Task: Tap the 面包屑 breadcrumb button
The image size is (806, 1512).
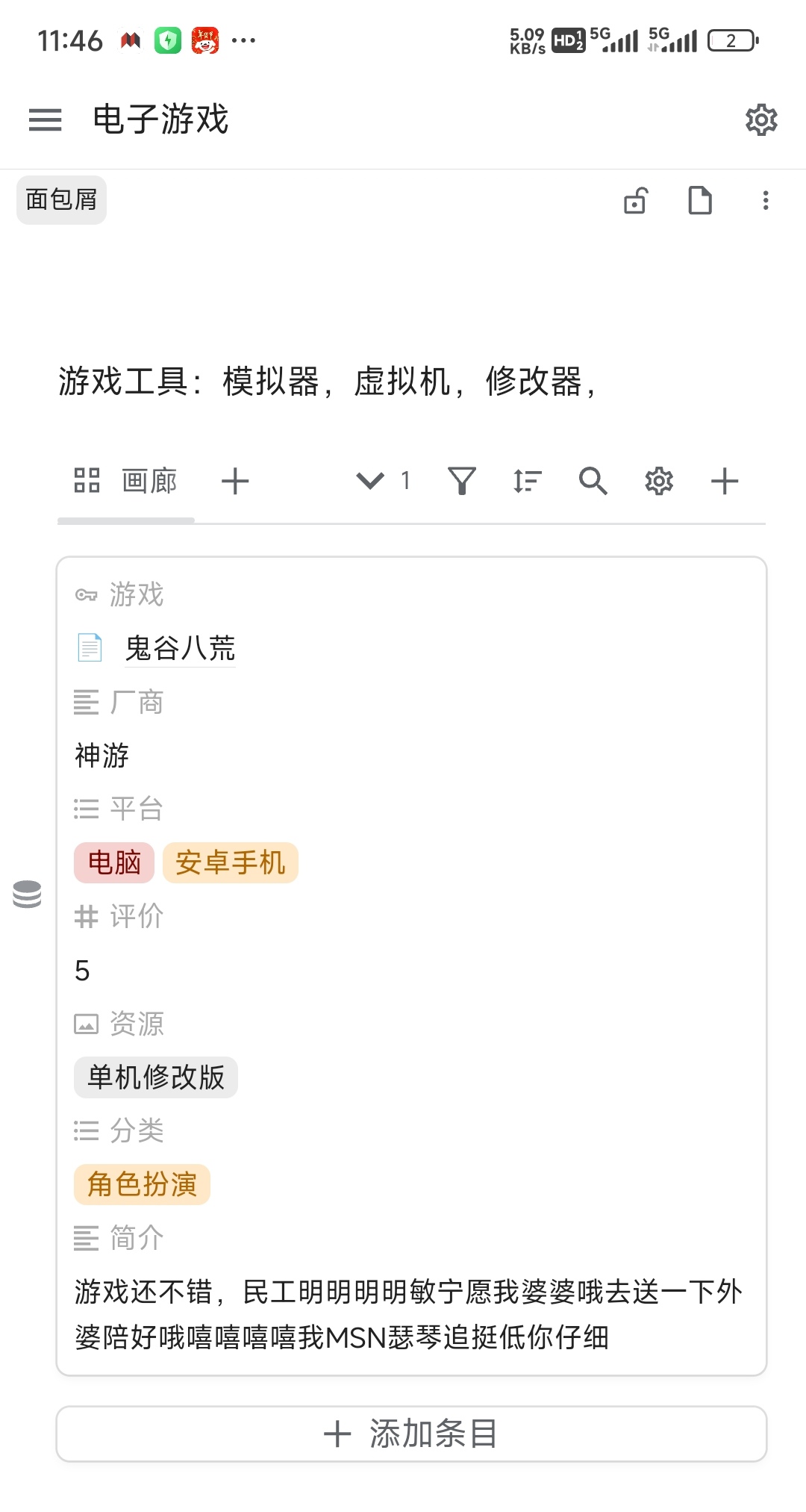Action: click(x=61, y=200)
